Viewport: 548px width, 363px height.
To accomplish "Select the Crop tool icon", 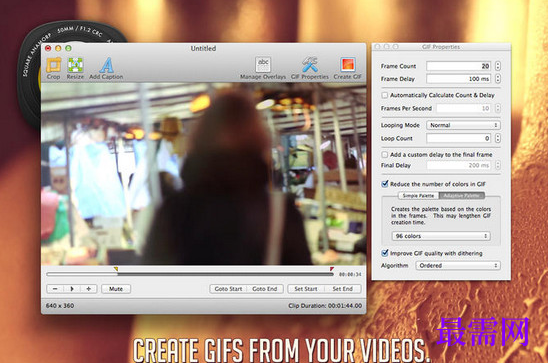I will click(x=54, y=65).
